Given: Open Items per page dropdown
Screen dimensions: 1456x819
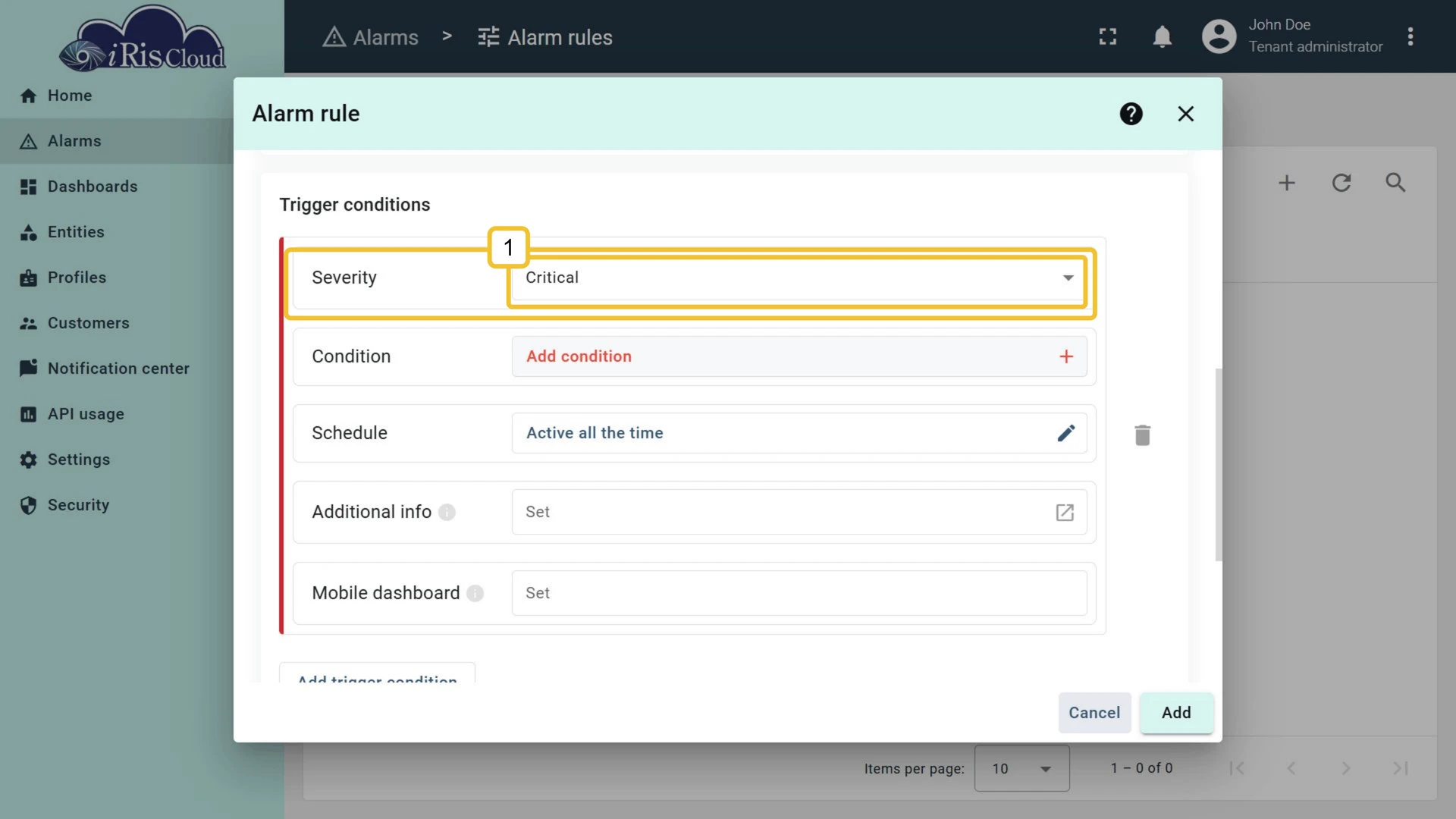Looking at the screenshot, I should [1021, 768].
